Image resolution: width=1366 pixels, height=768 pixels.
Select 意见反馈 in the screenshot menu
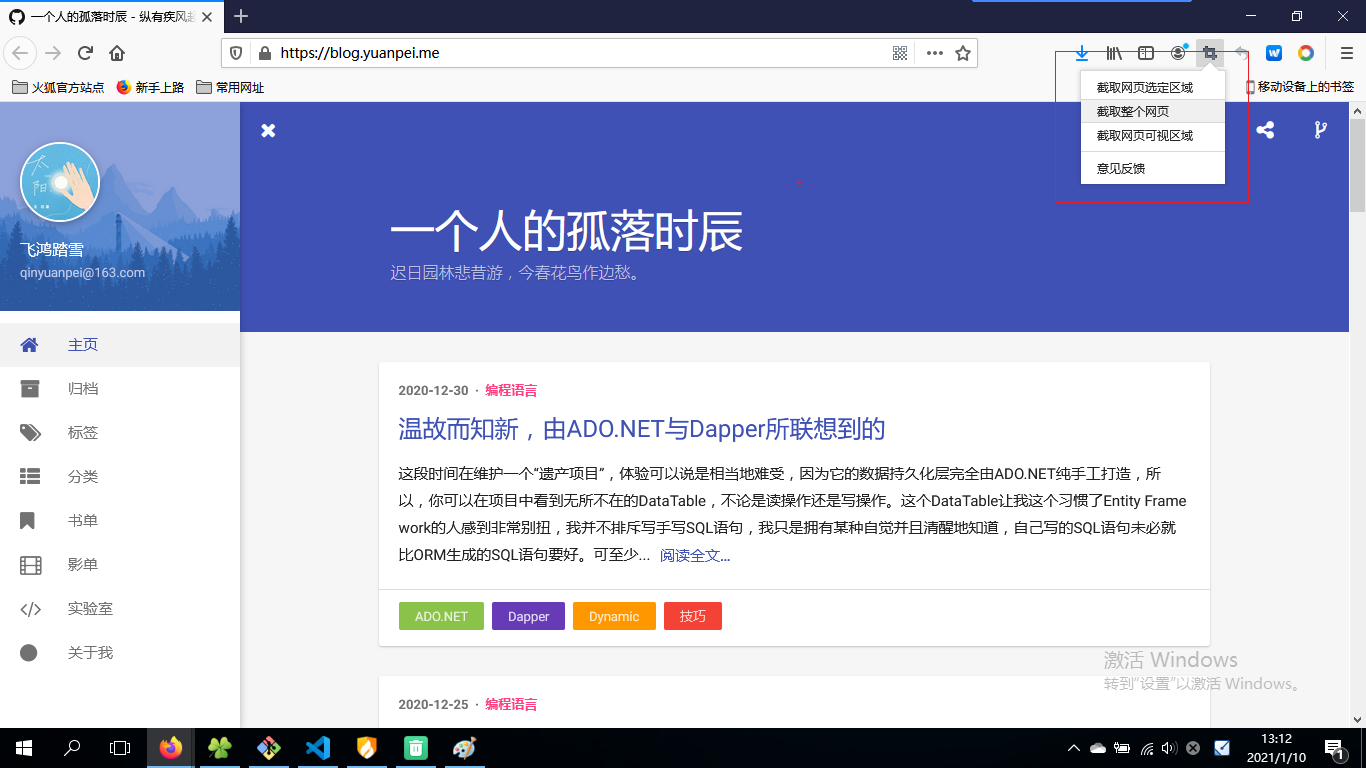point(1153,169)
